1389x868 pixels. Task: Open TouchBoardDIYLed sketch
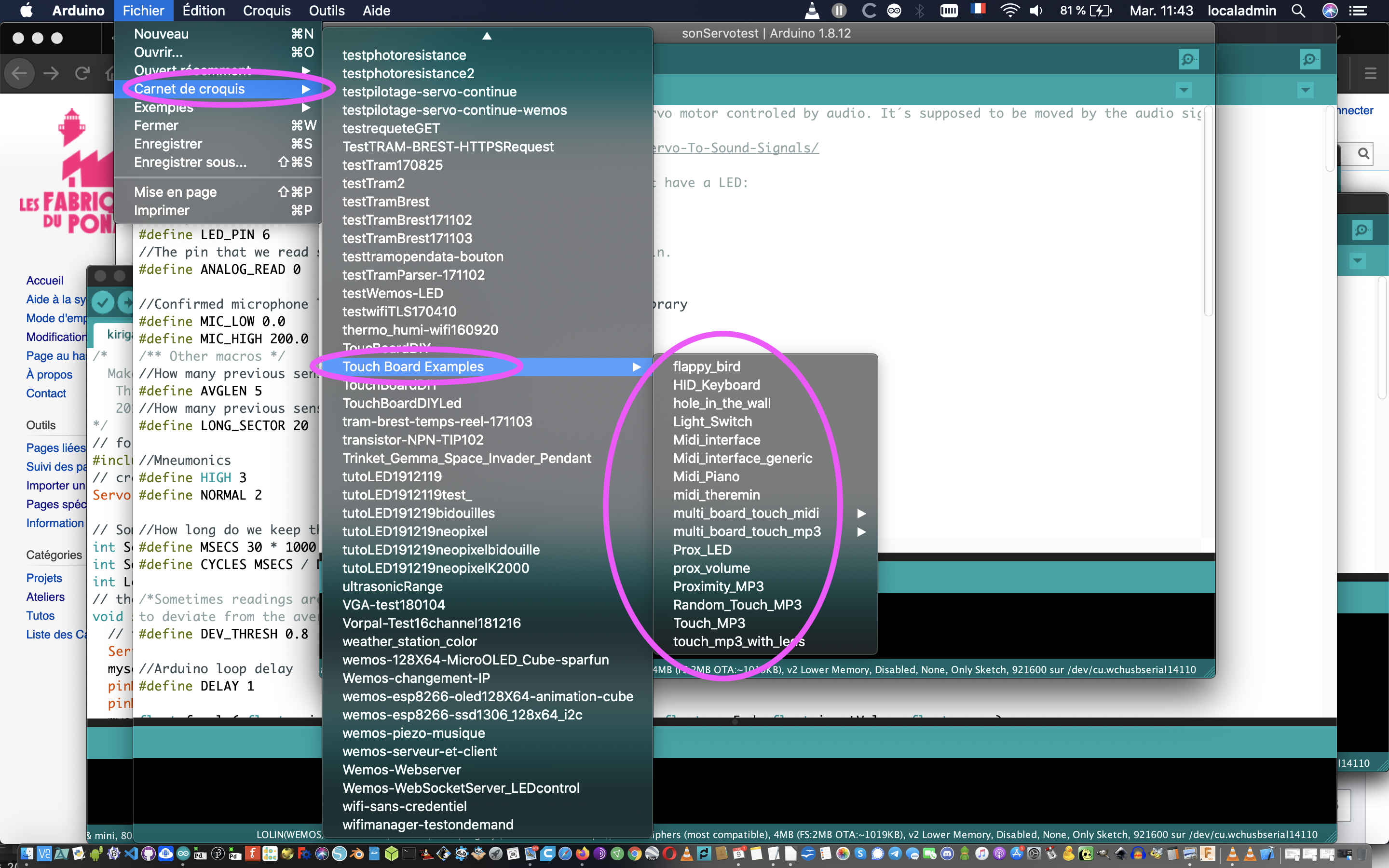tap(487, 403)
